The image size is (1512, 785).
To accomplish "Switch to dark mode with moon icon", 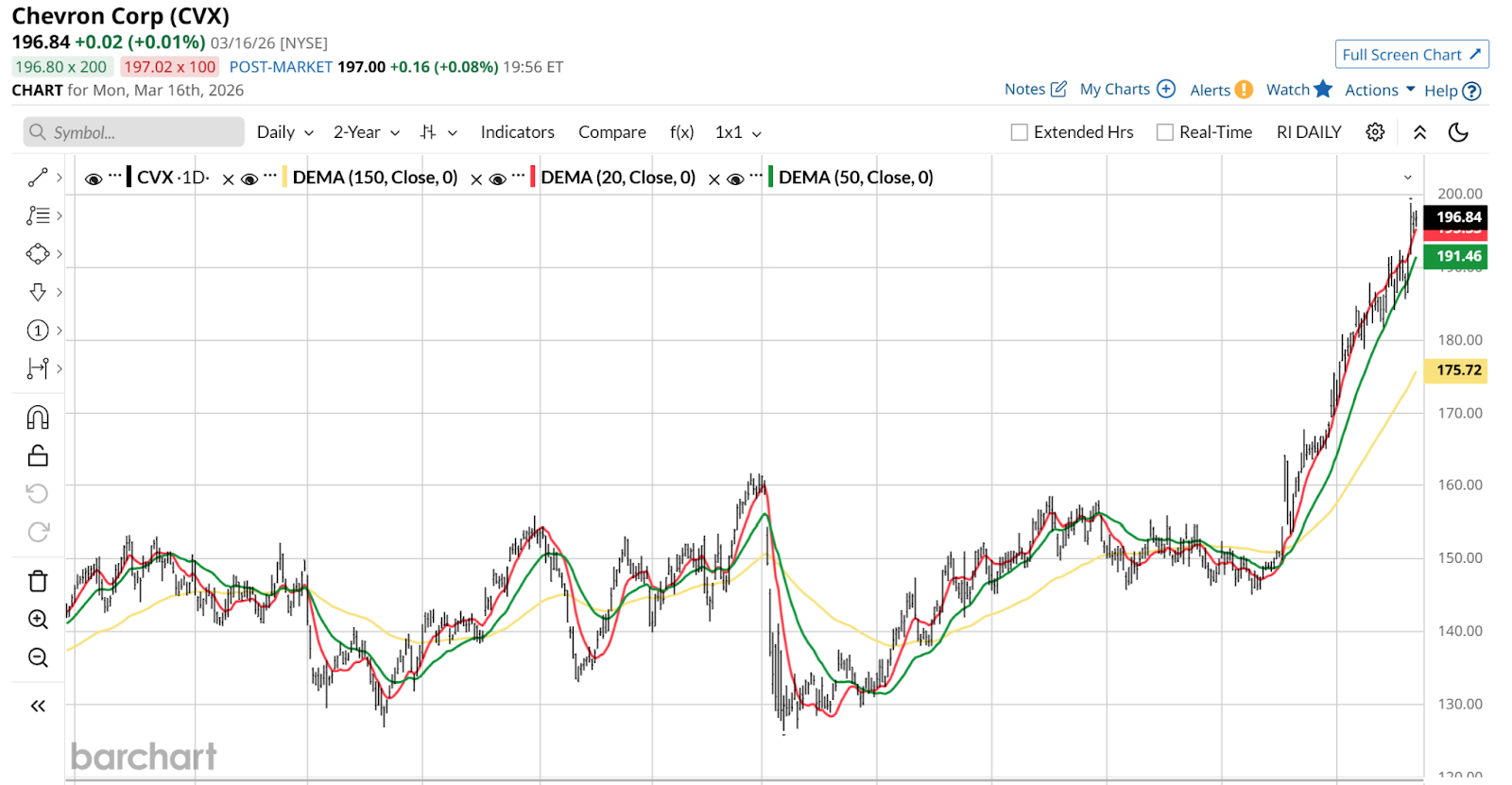I will click(x=1458, y=132).
